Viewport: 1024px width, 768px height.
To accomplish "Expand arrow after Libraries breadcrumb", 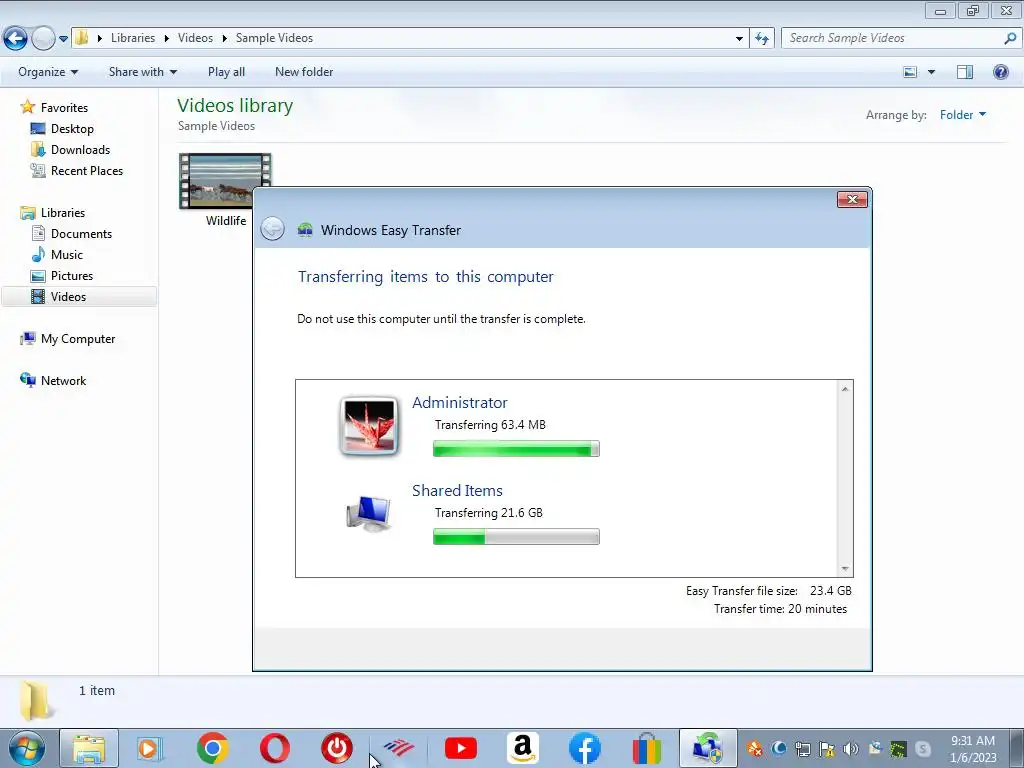I will point(167,39).
